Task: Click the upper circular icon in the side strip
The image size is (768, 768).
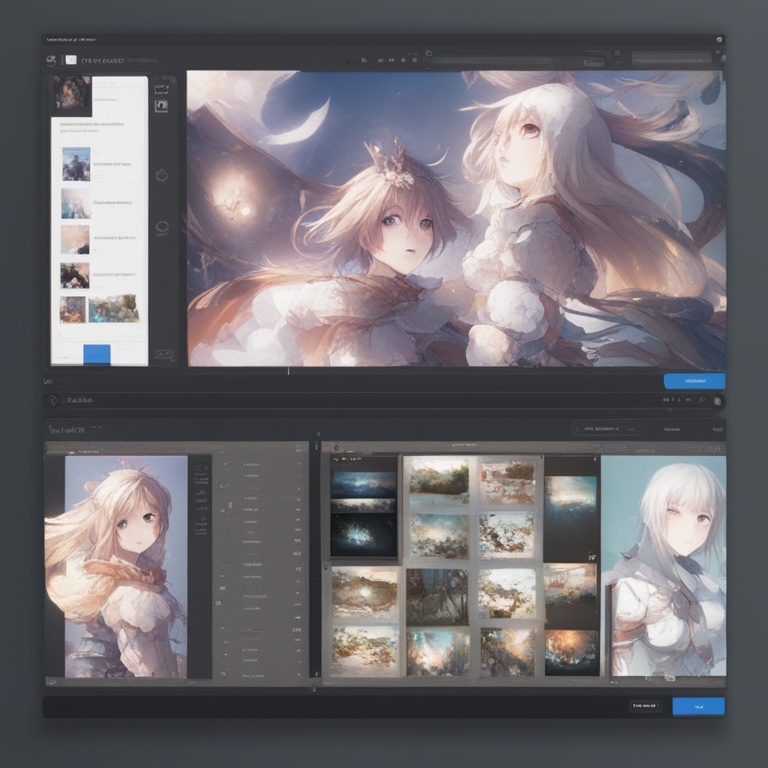Action: click(x=161, y=175)
